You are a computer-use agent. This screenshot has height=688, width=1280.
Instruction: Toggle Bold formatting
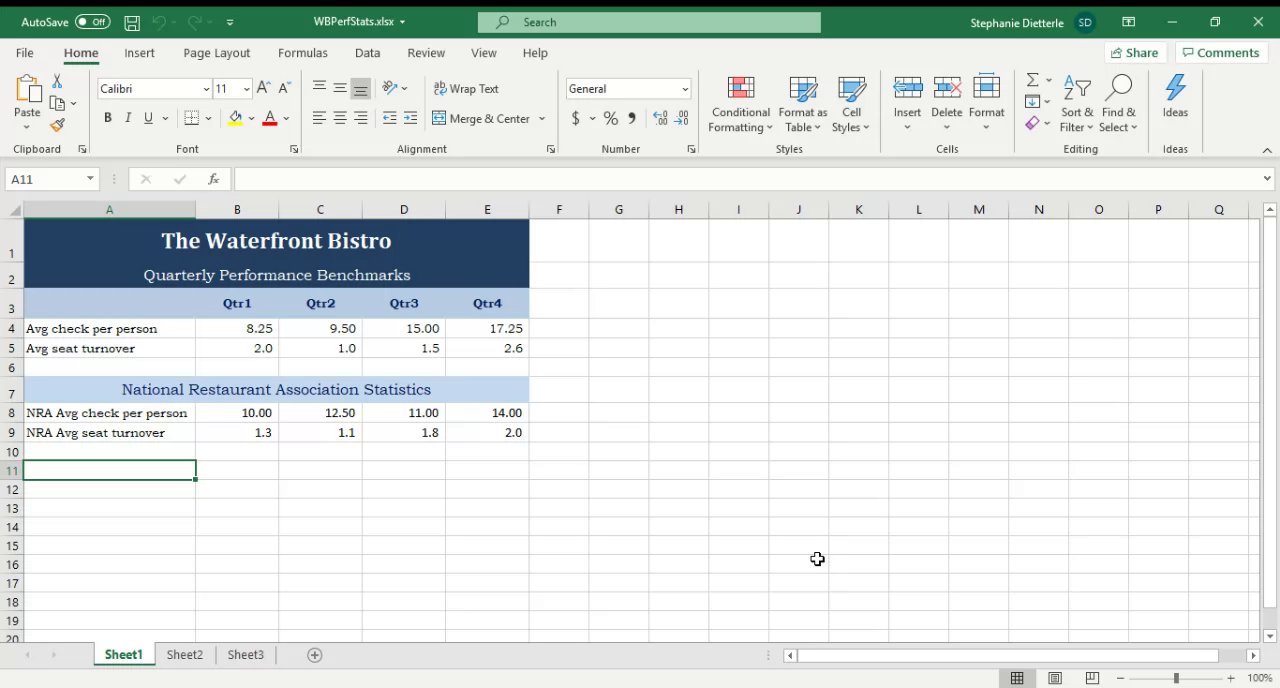click(x=107, y=118)
